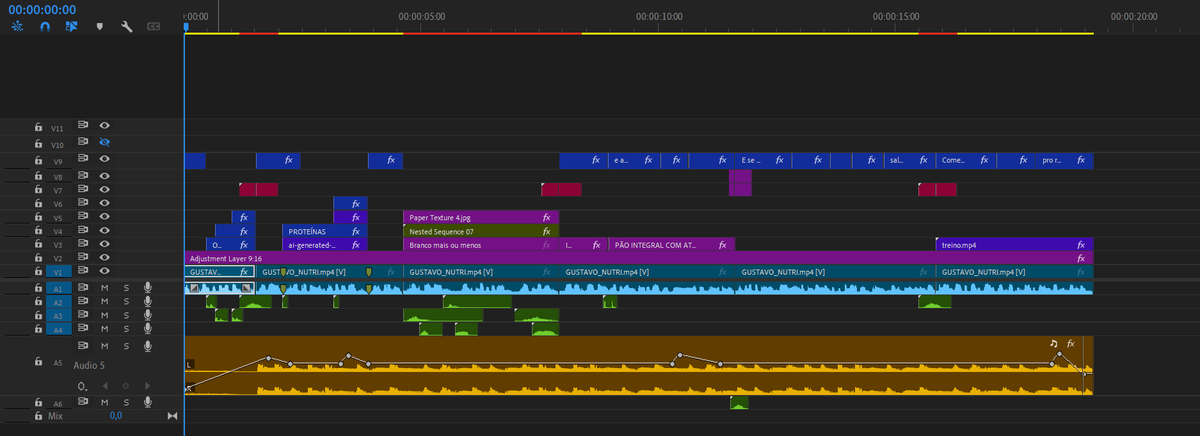Viewport: 1200px width, 436px height.
Task: Click the Mix volume value 0,0
Action: pyautogui.click(x=116, y=415)
